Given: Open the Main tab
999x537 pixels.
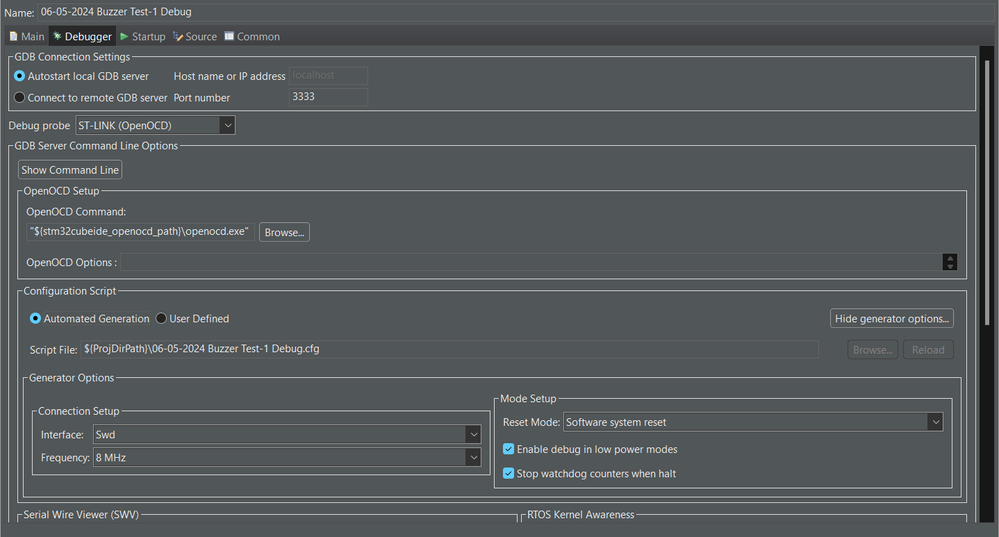Looking at the screenshot, I should [27, 37].
